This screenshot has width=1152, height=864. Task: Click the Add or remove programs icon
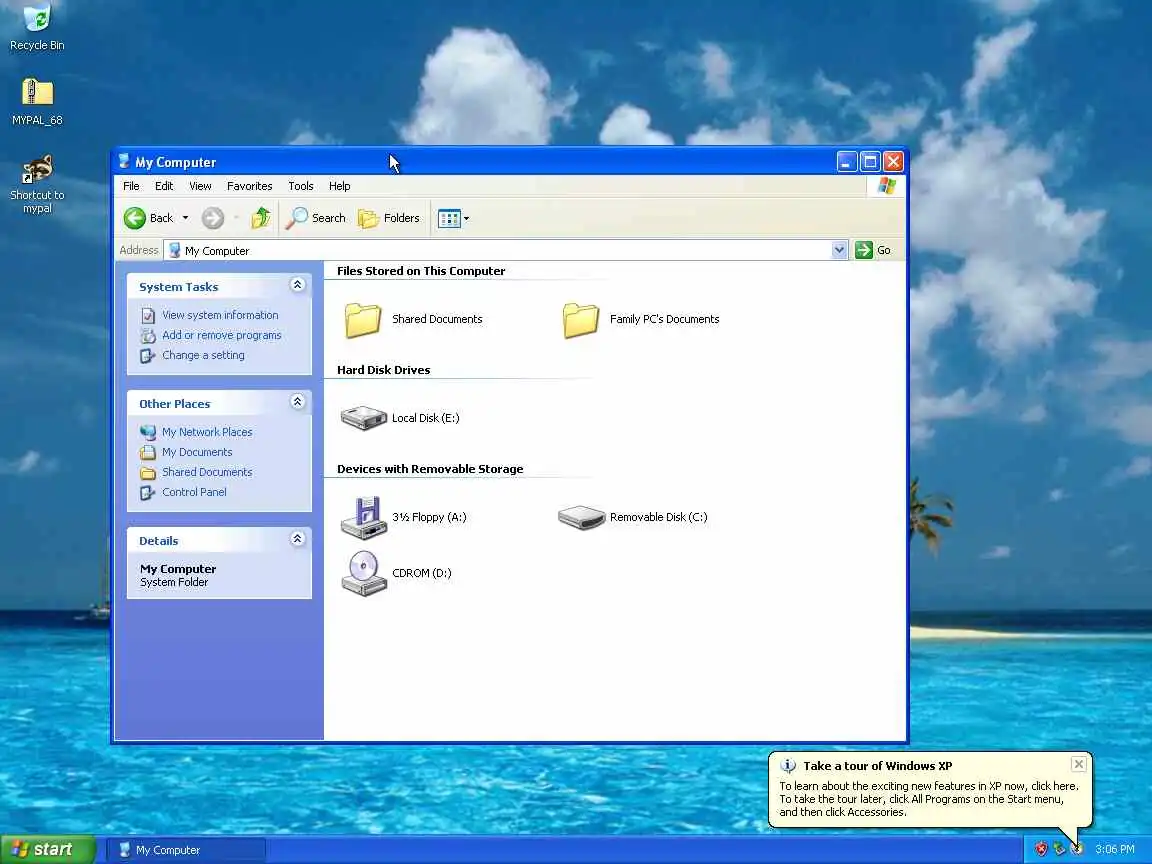click(148, 336)
